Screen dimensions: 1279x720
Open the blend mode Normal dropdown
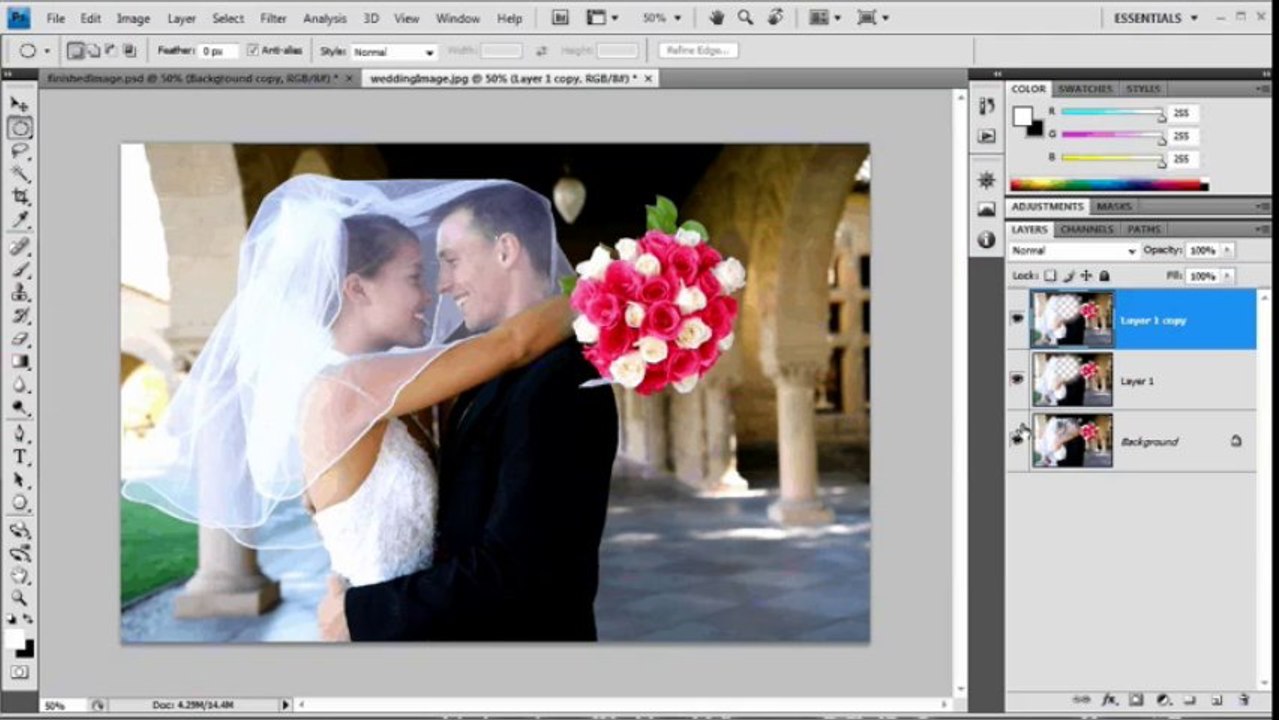tap(1073, 251)
